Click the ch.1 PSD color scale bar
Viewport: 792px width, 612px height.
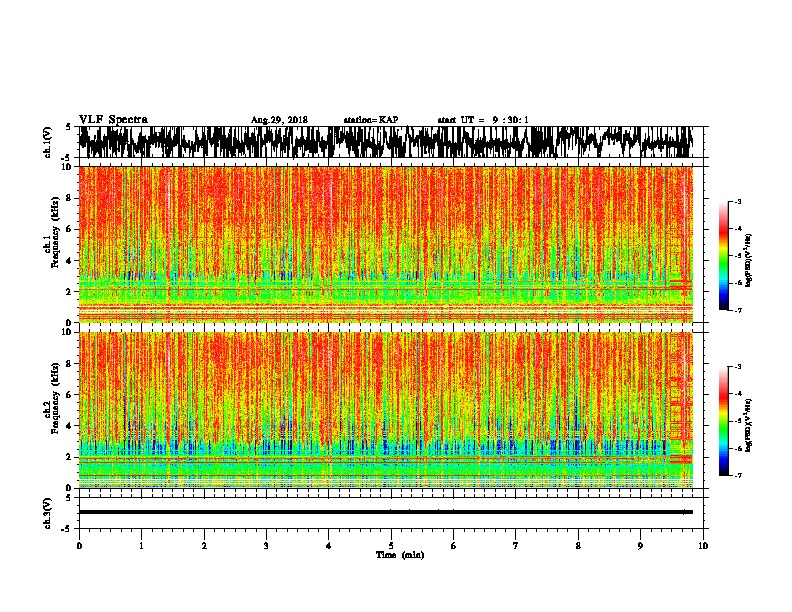point(723,256)
